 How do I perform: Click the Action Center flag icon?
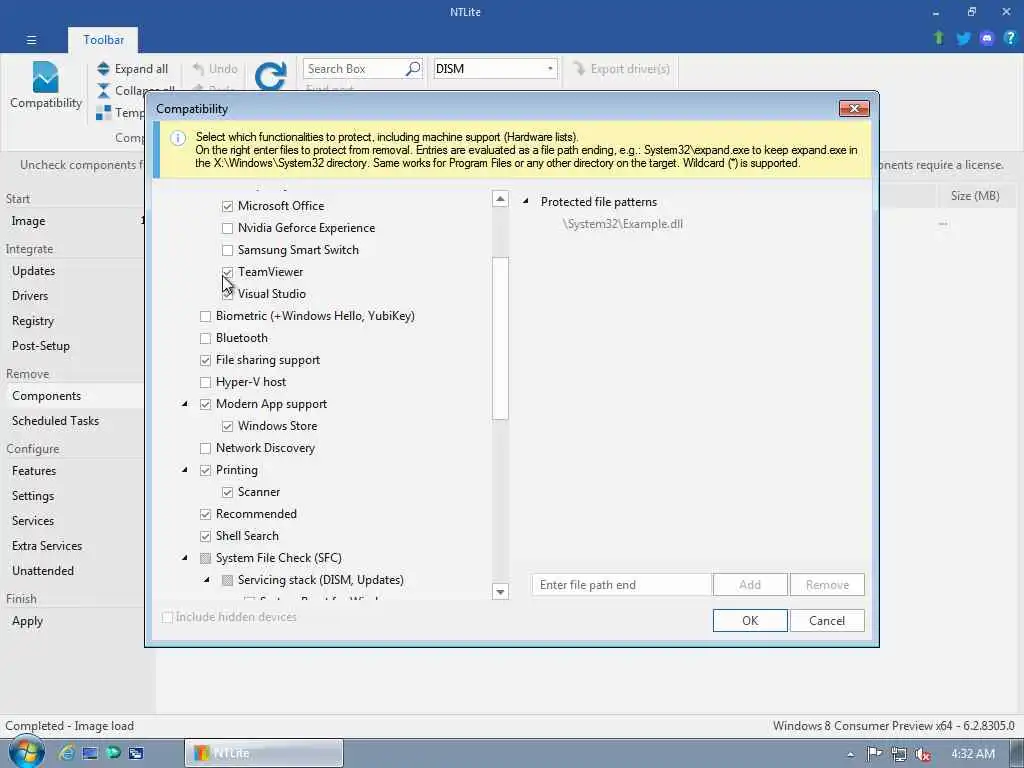pos(874,754)
